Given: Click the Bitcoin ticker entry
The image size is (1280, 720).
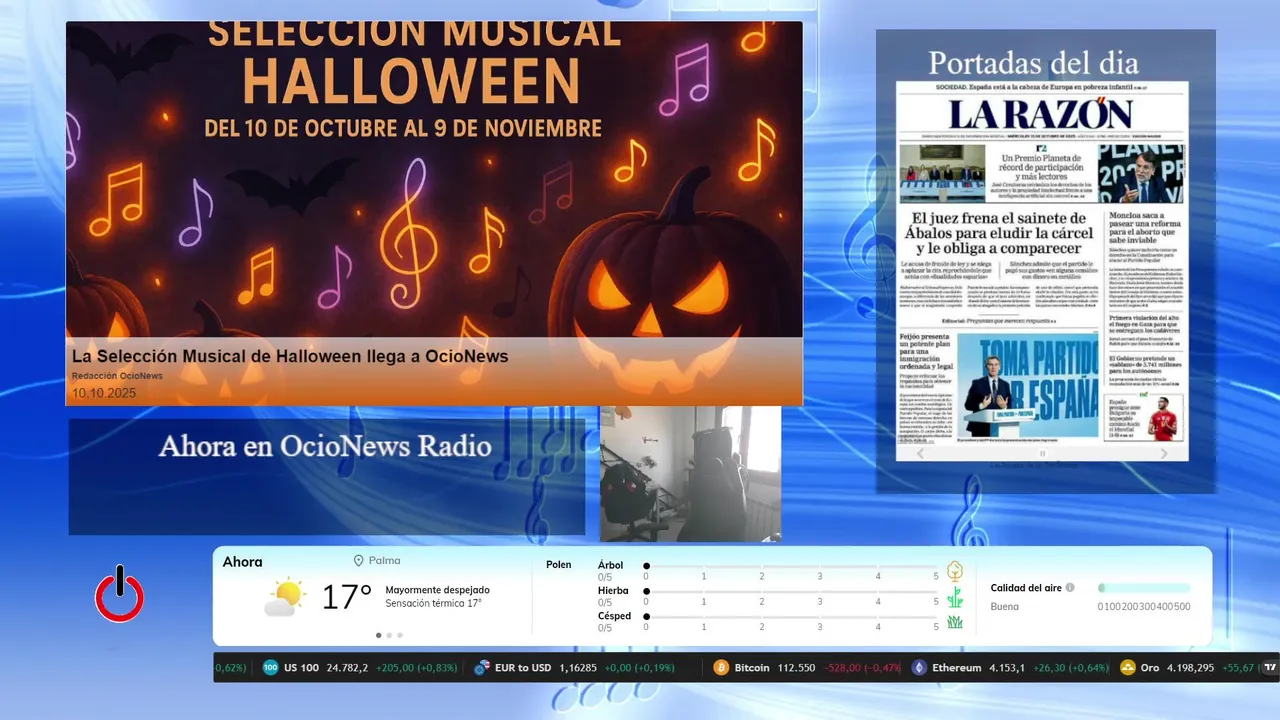Looking at the screenshot, I should coord(805,668).
